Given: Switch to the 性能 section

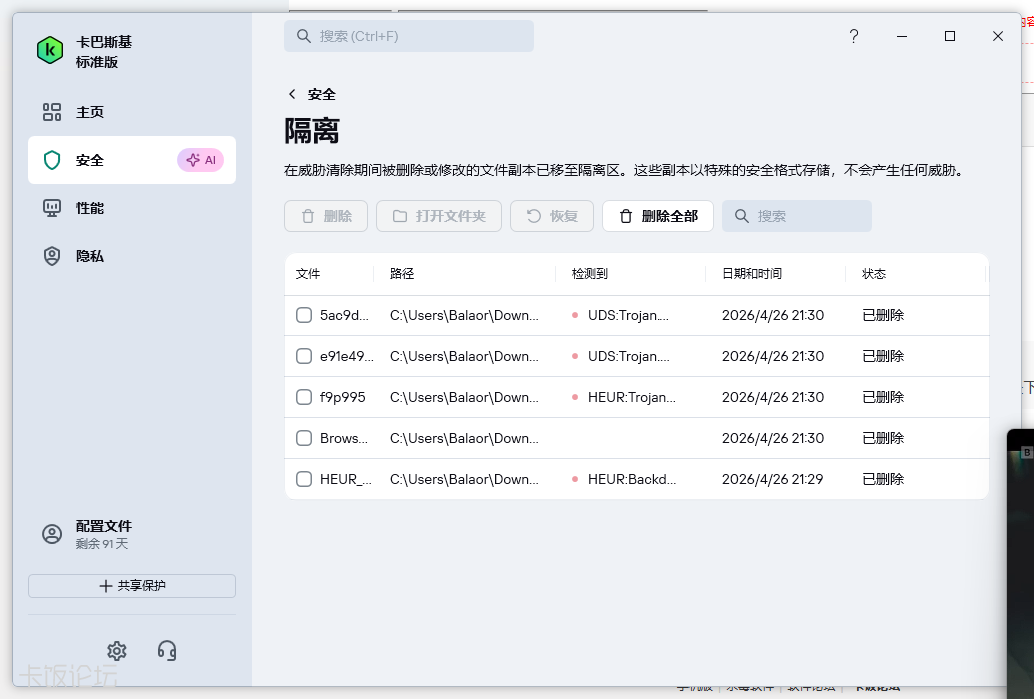Looking at the screenshot, I should pyautogui.click(x=132, y=208).
